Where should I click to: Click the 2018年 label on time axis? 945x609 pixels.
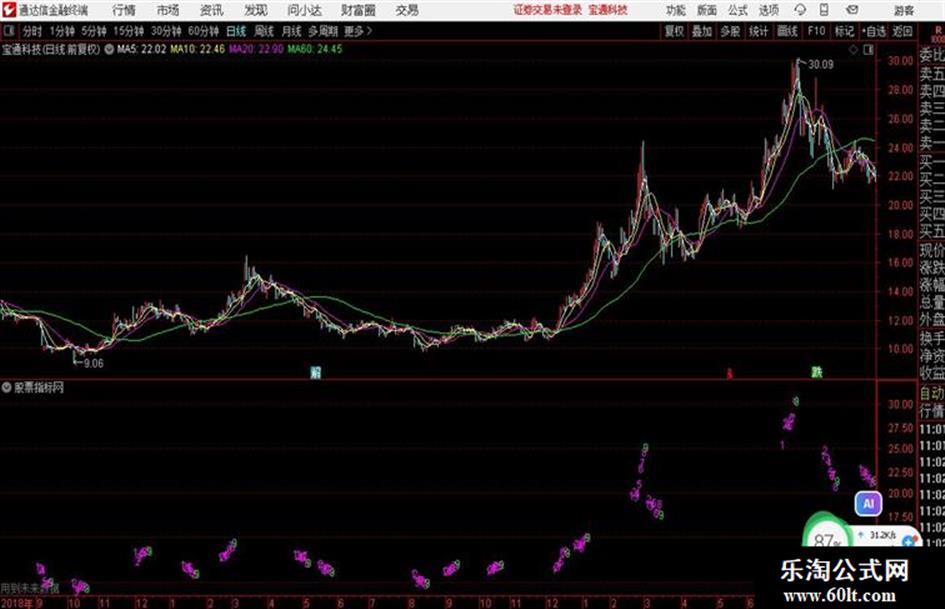[17, 602]
